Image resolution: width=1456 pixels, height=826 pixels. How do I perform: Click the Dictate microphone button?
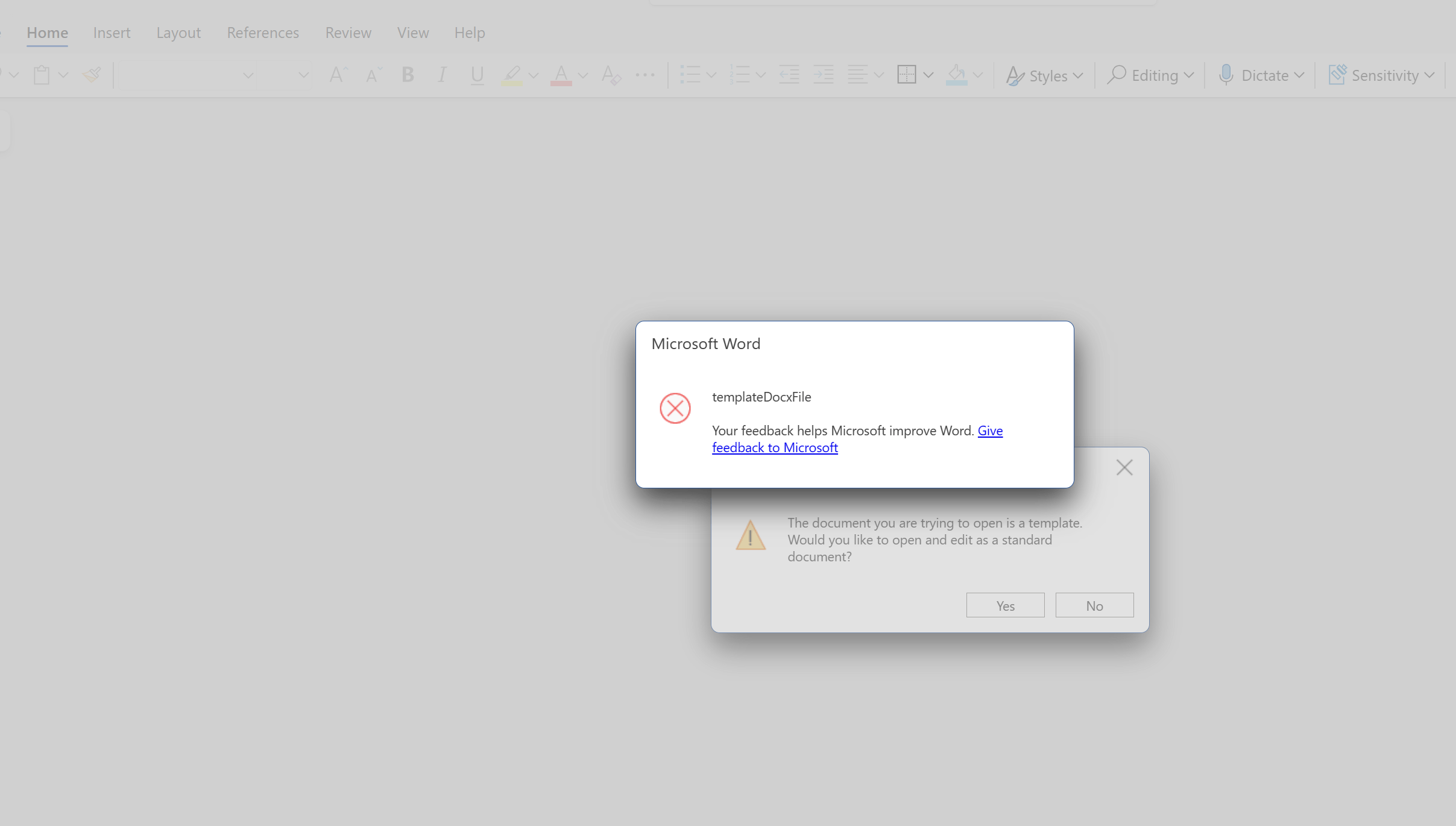click(x=1253, y=75)
